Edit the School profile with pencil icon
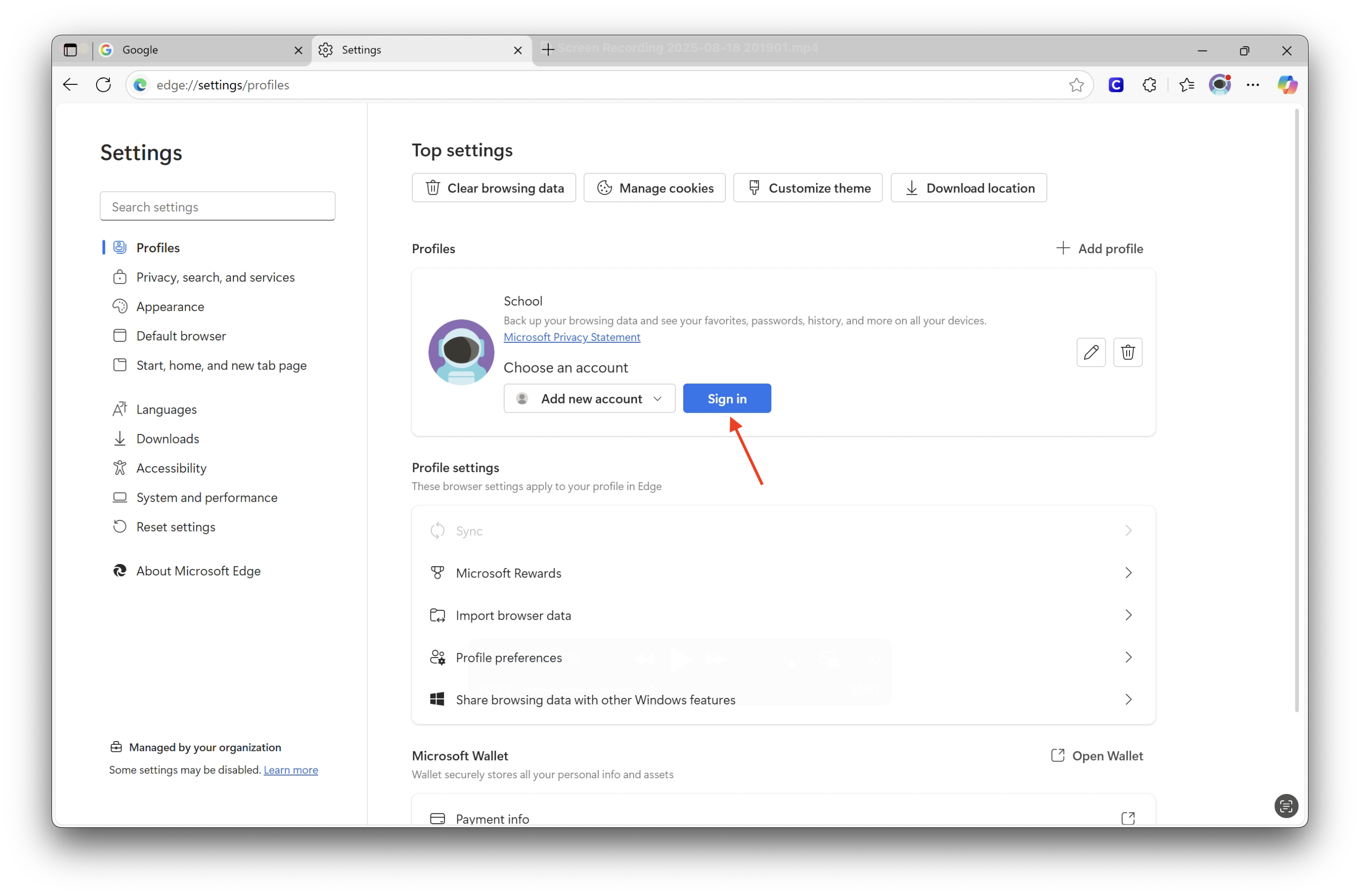This screenshot has width=1360, height=896. (x=1091, y=352)
